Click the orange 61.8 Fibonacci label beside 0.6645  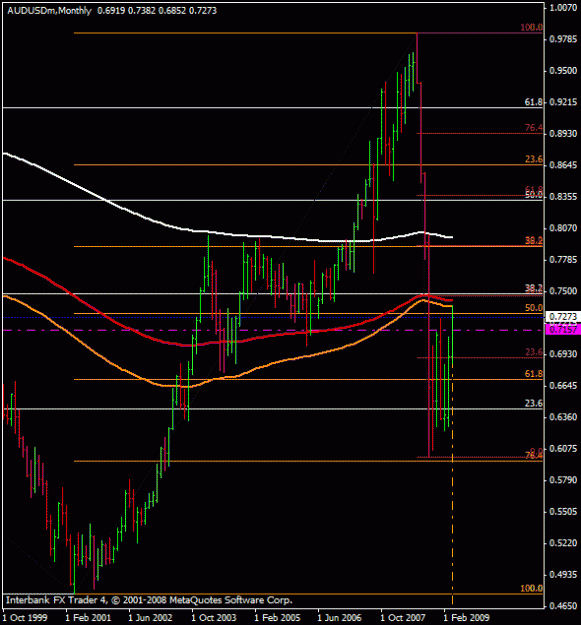[534, 373]
